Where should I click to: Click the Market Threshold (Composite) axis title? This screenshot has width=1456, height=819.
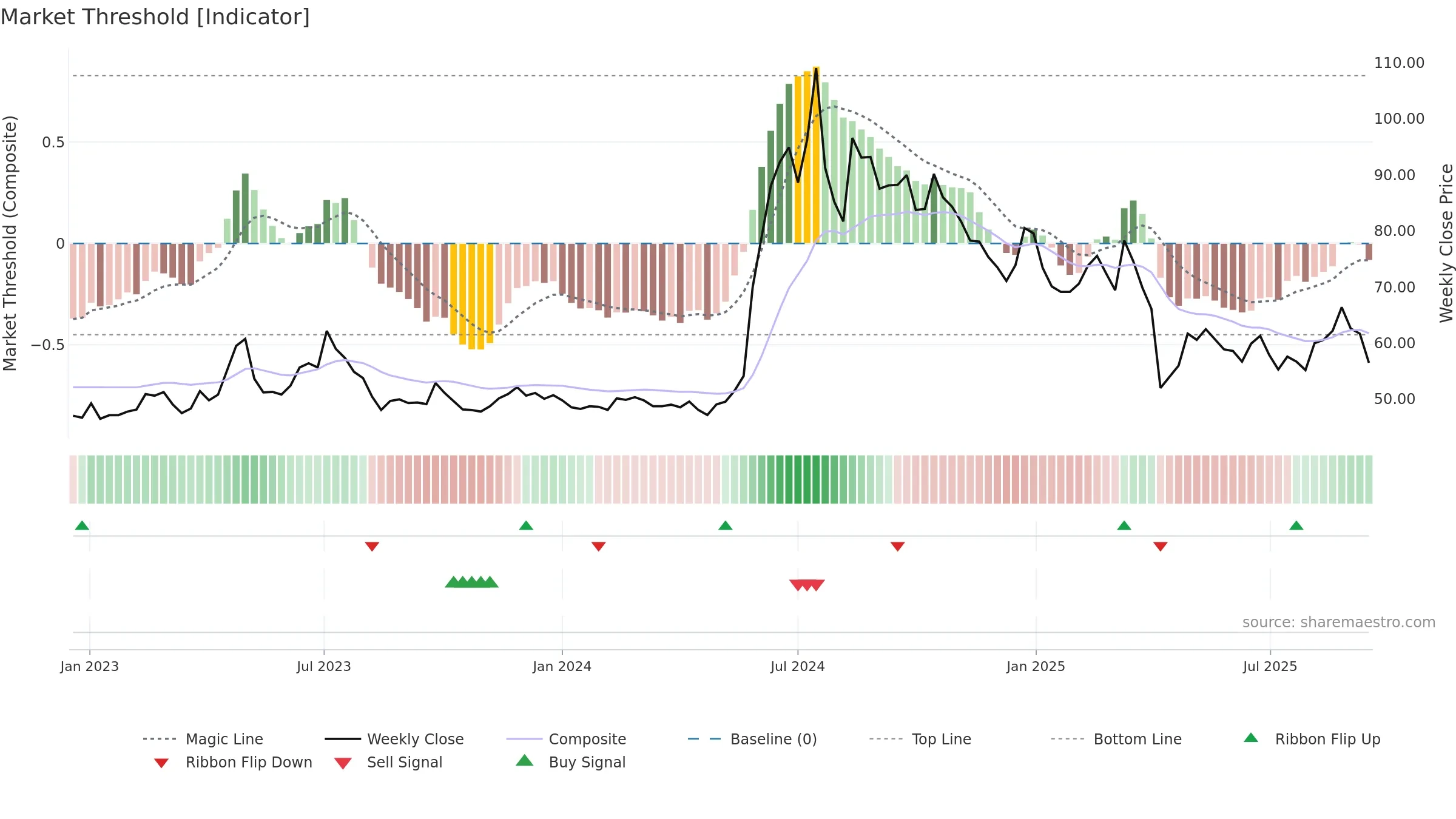[10, 243]
